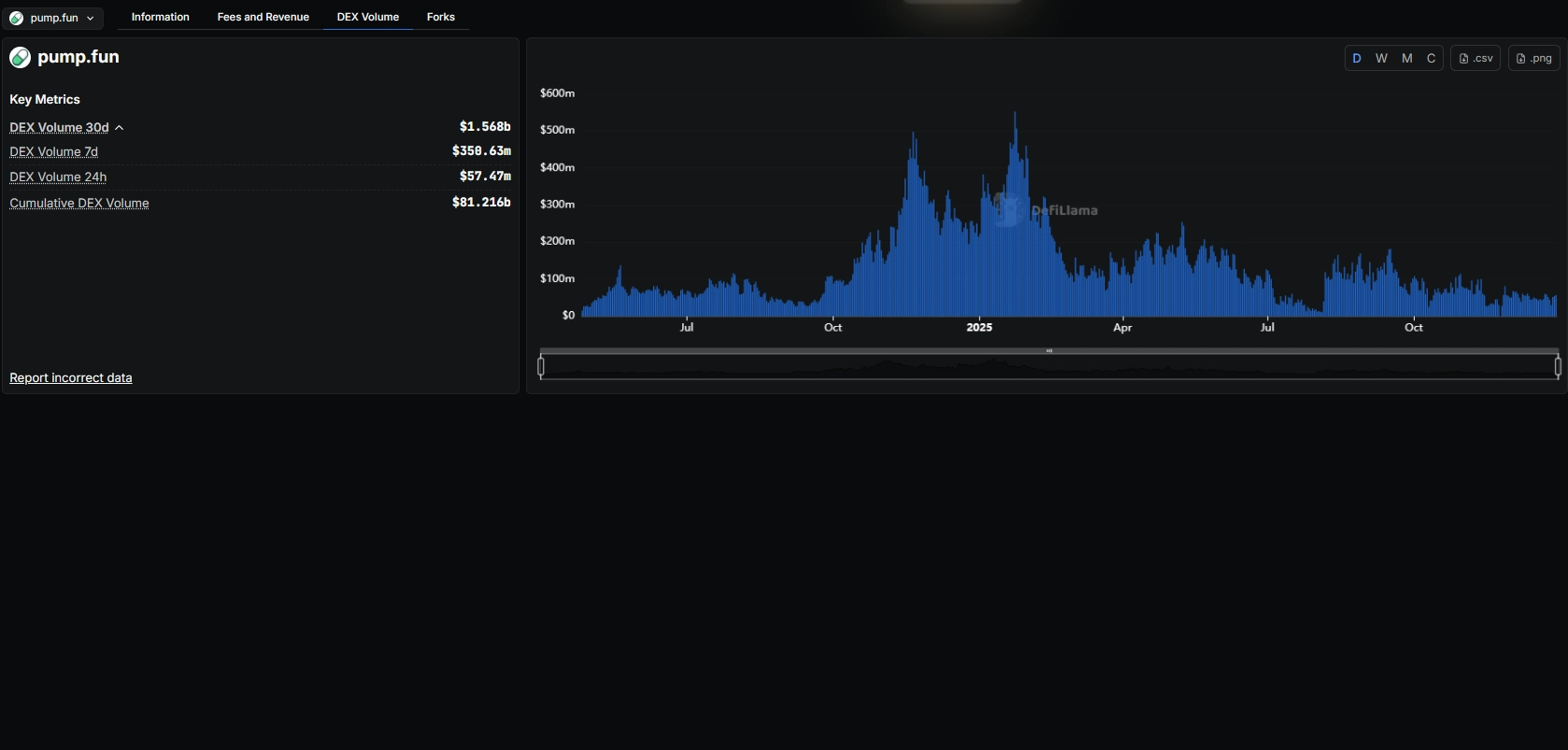Download chart data as .csv file

[x=1475, y=58]
